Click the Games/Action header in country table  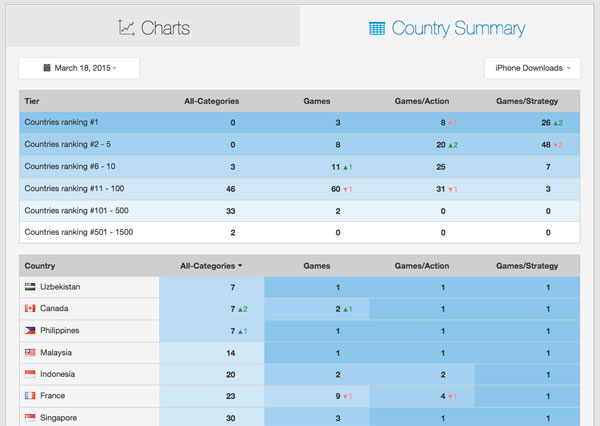point(422,266)
